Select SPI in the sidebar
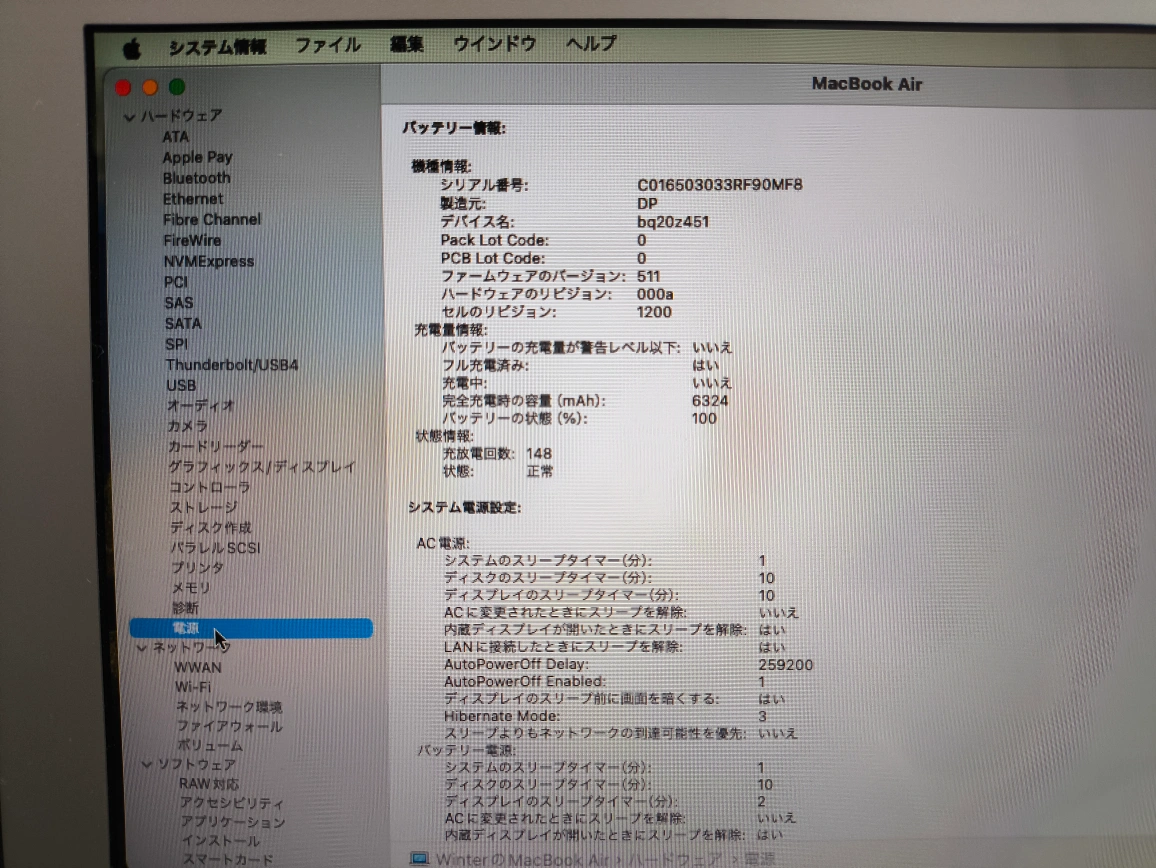Viewport: 1156px width, 868px height. [177, 344]
